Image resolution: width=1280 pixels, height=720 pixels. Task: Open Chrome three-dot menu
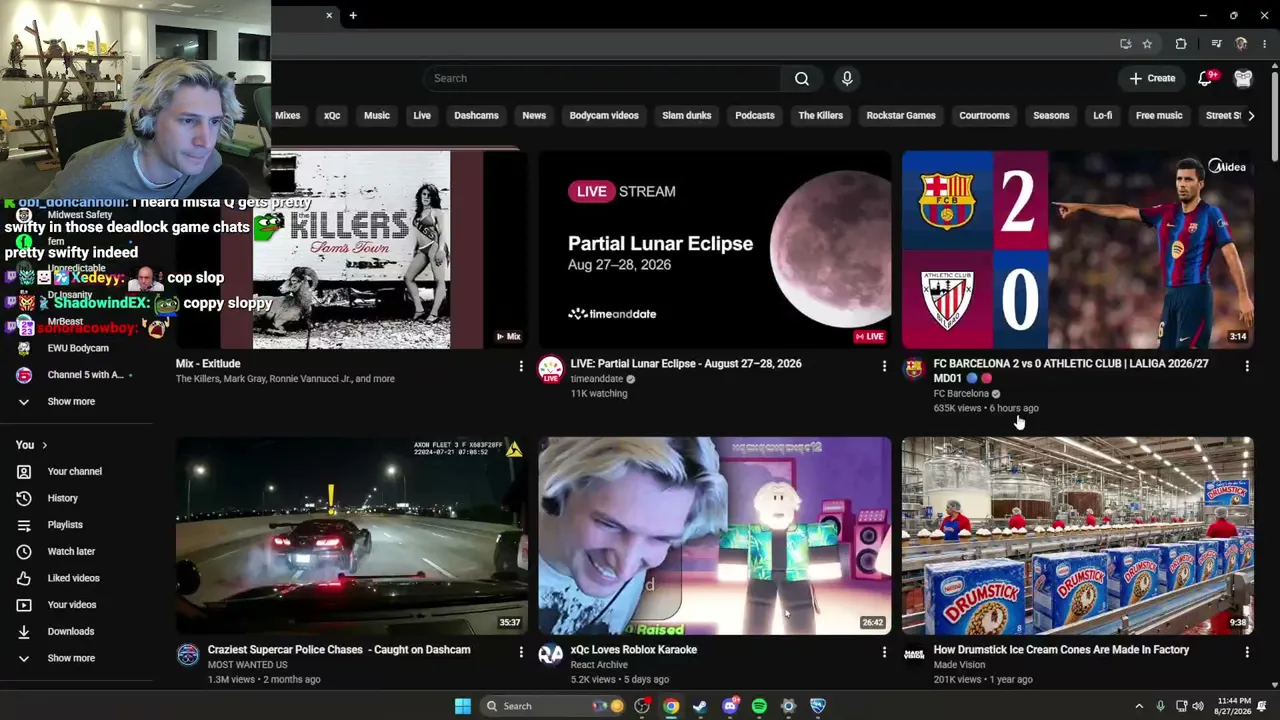[x=1265, y=44]
